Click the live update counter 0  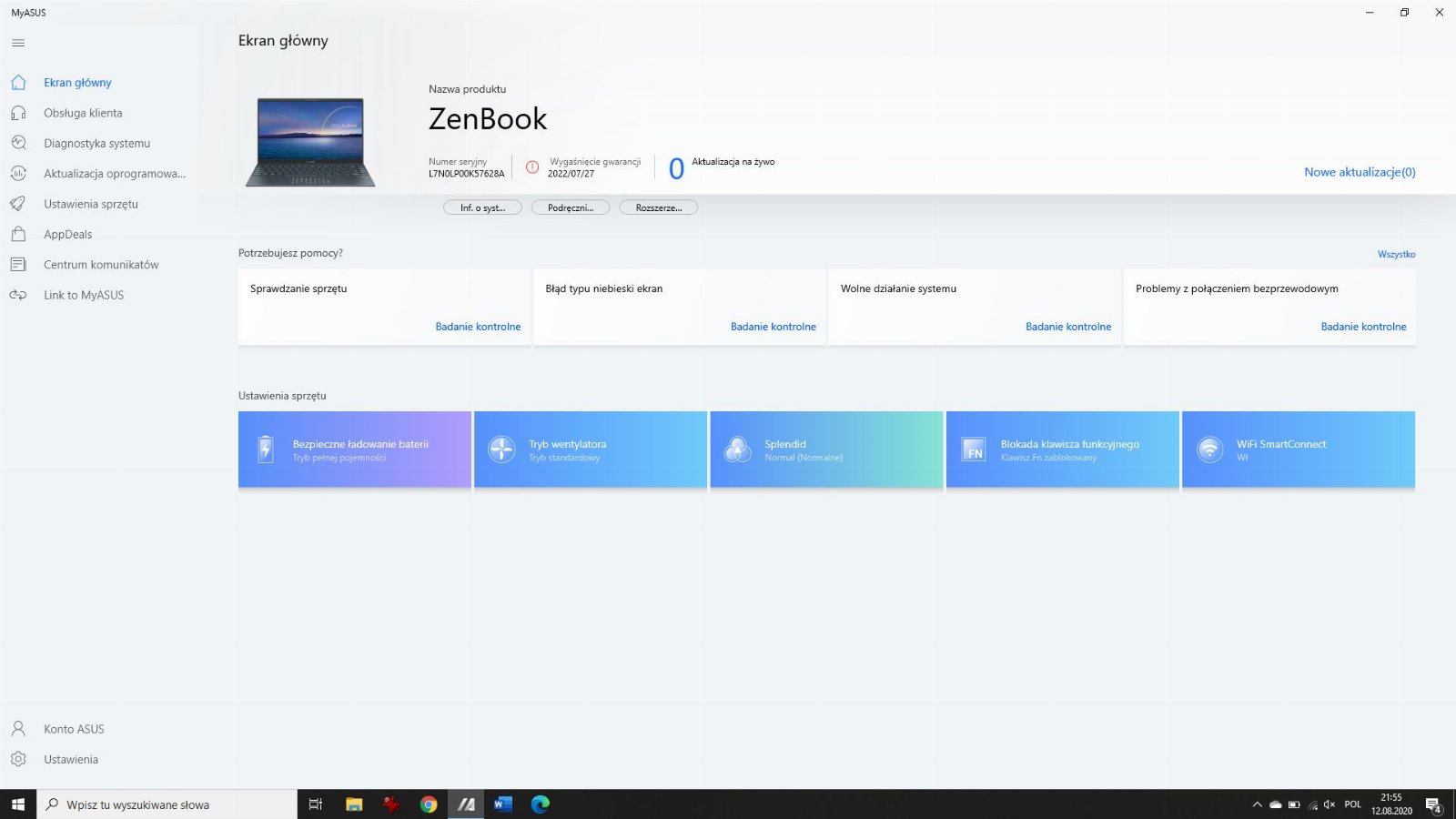pos(676,169)
